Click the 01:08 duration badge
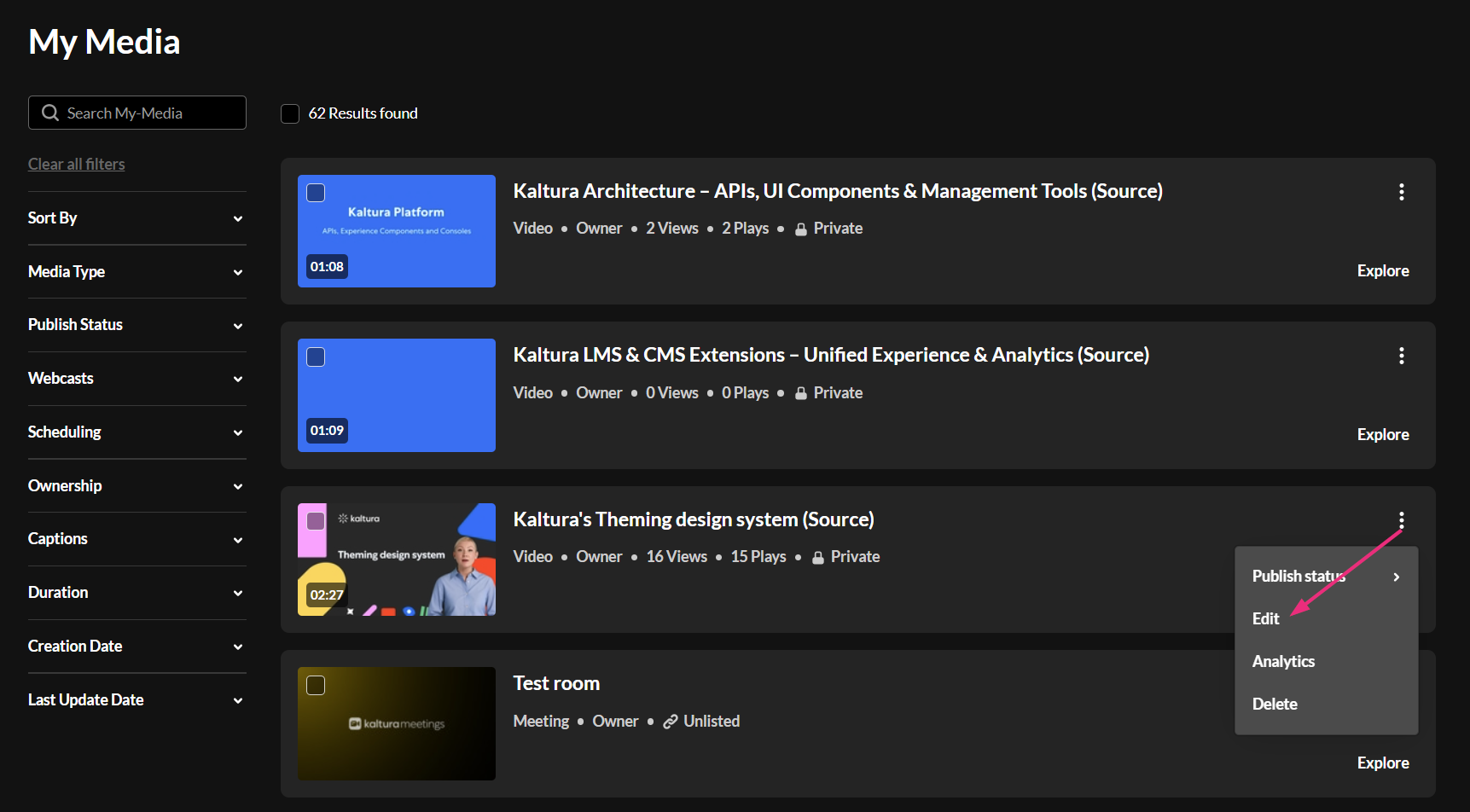 tap(327, 267)
